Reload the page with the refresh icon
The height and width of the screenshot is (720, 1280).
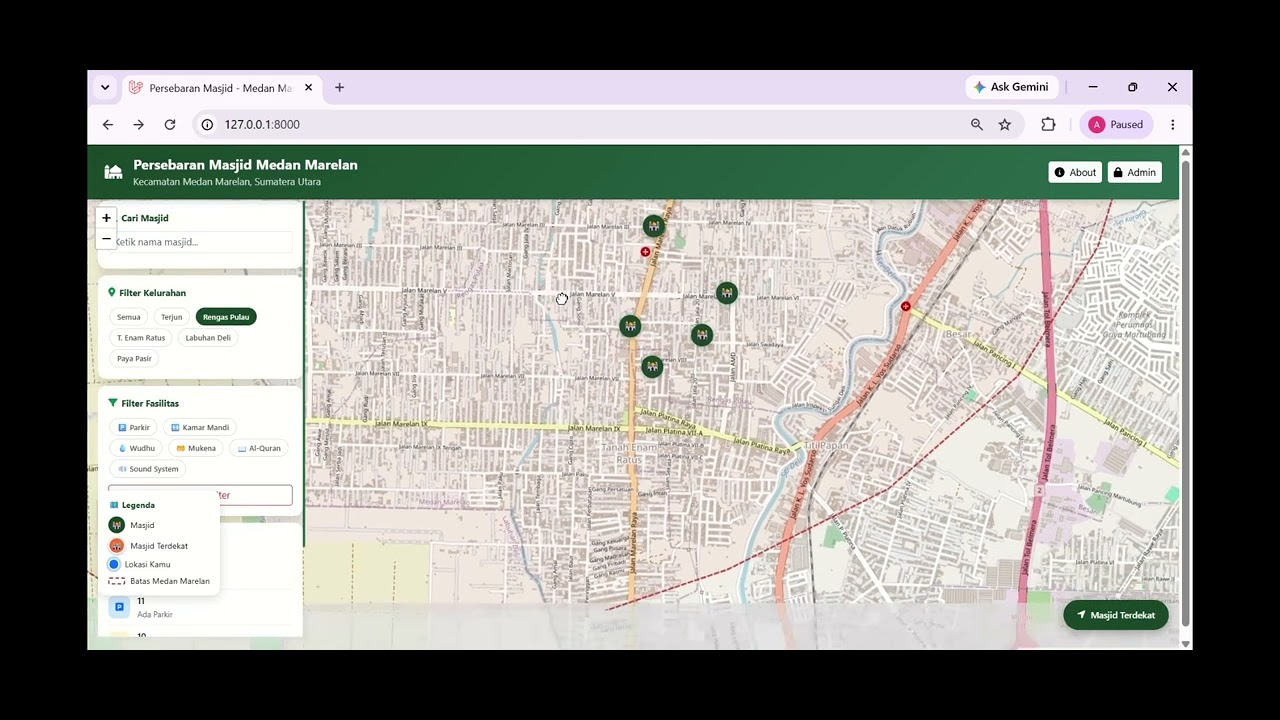(170, 125)
